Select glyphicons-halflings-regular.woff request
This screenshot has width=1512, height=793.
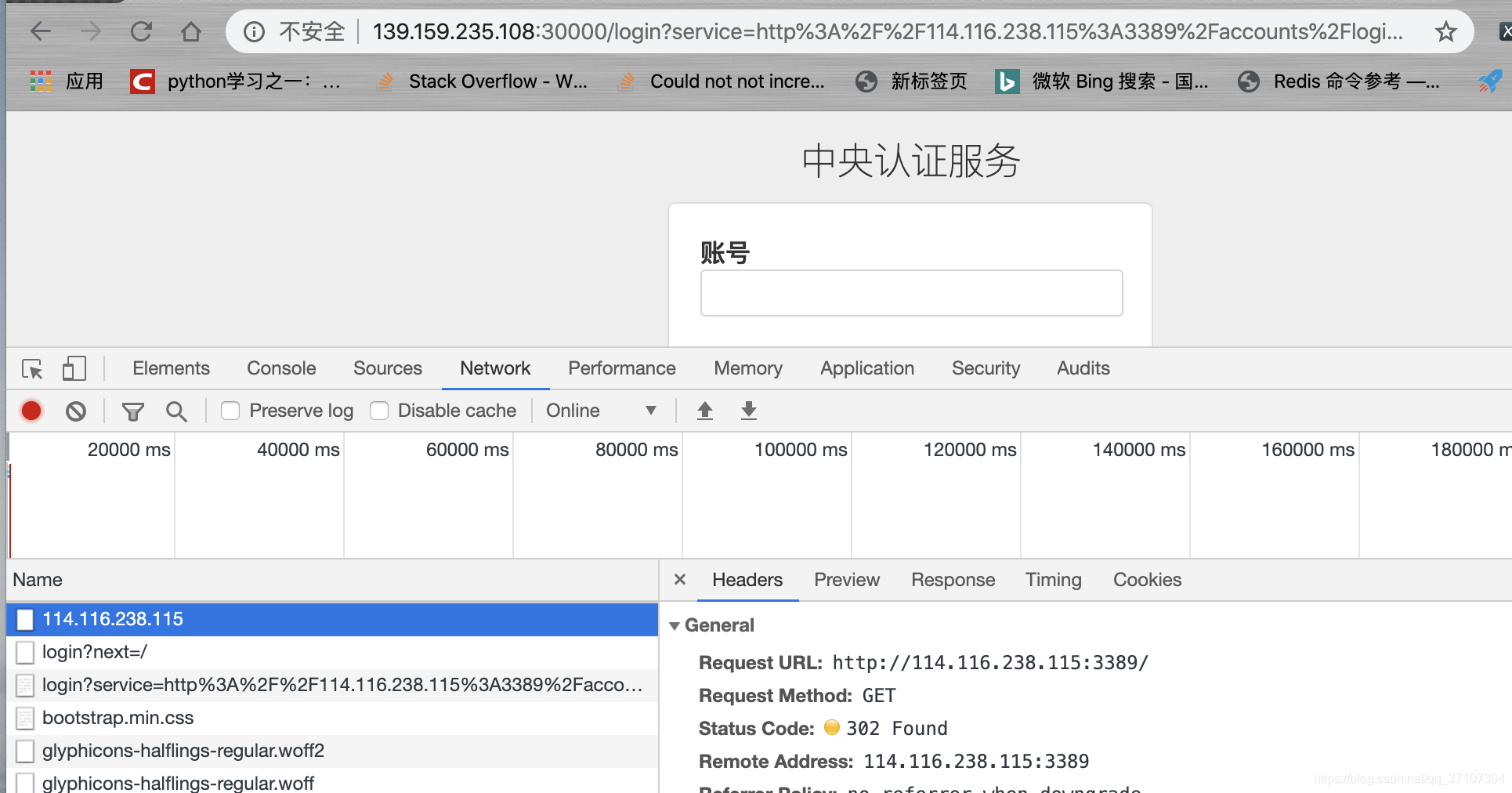332,781
